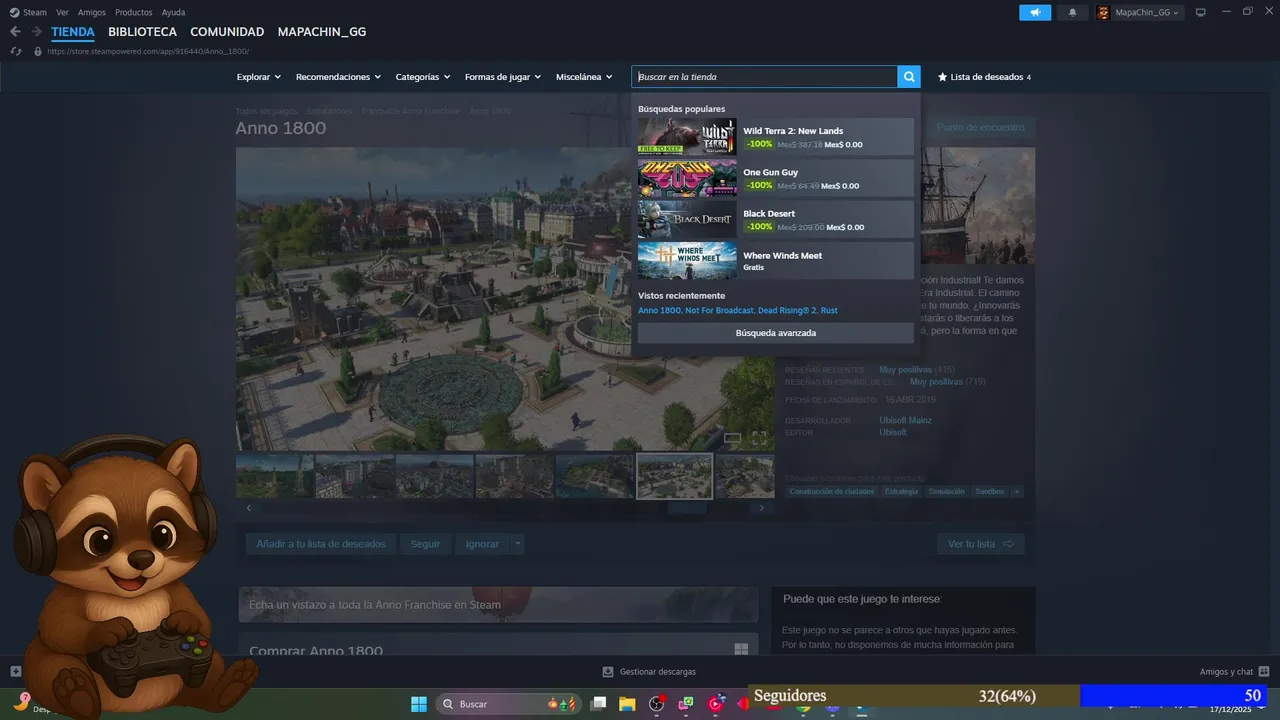Switch to the COMUNIDAD tab
Image resolution: width=1280 pixels, height=720 pixels.
coord(227,32)
